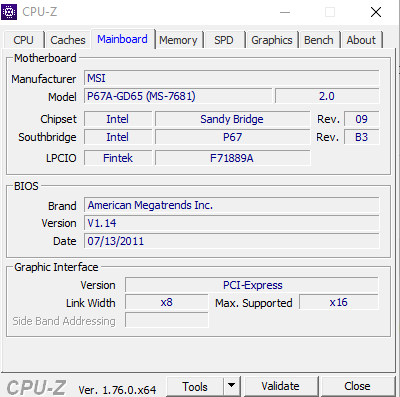Click the Southbridge Rev. value B3
Viewport: 400px width, 397px height.
tap(362, 137)
